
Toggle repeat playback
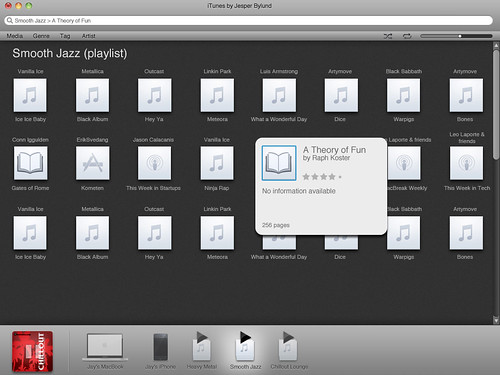coord(407,36)
